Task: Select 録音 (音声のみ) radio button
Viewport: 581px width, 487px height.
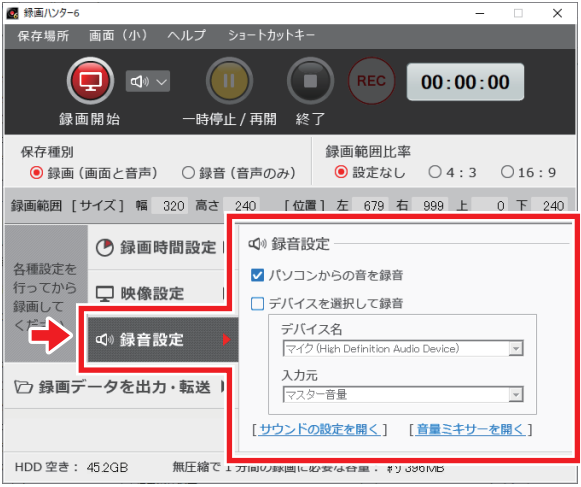Action: (x=188, y=173)
